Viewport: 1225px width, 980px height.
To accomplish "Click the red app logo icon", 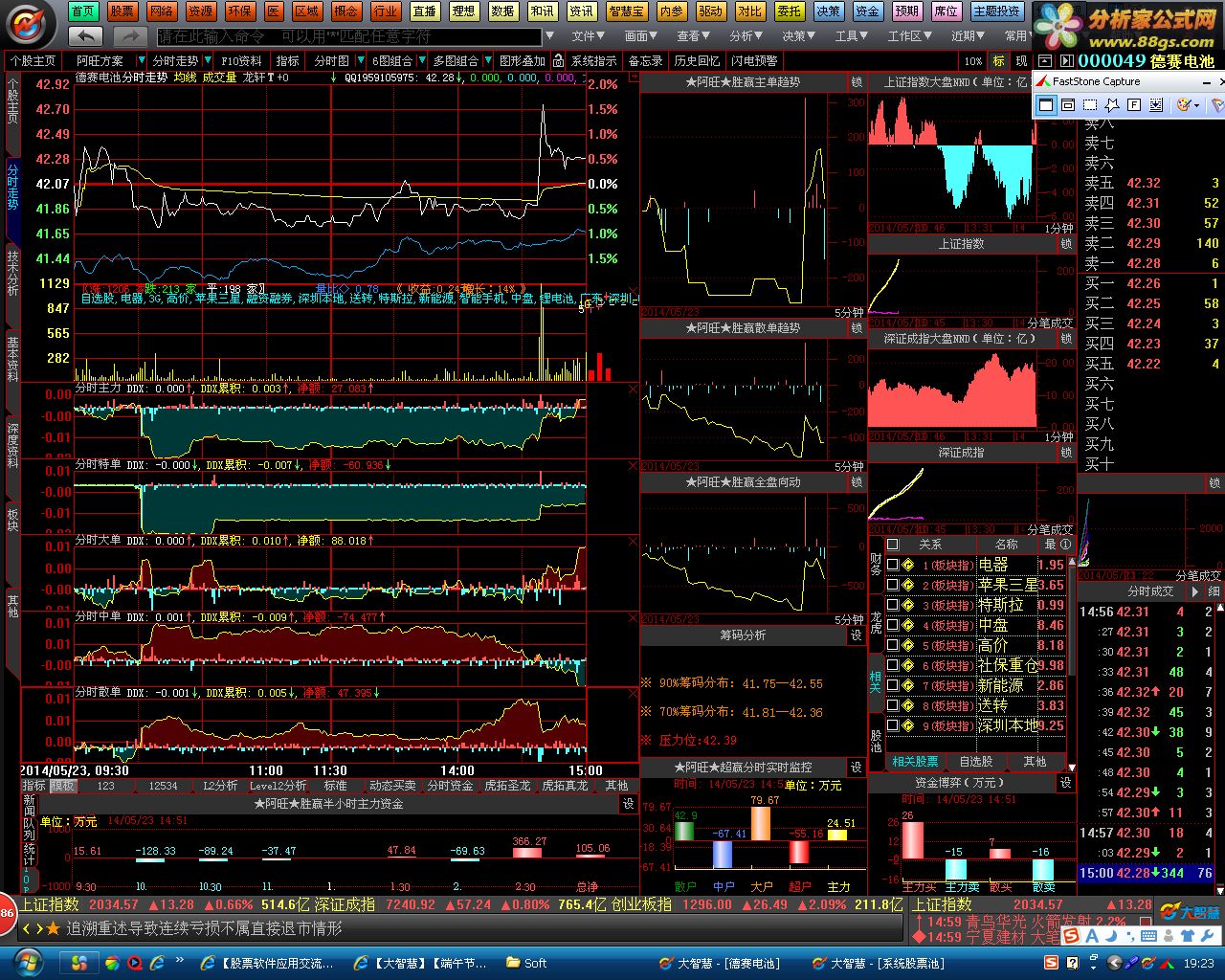I will click(30, 24).
